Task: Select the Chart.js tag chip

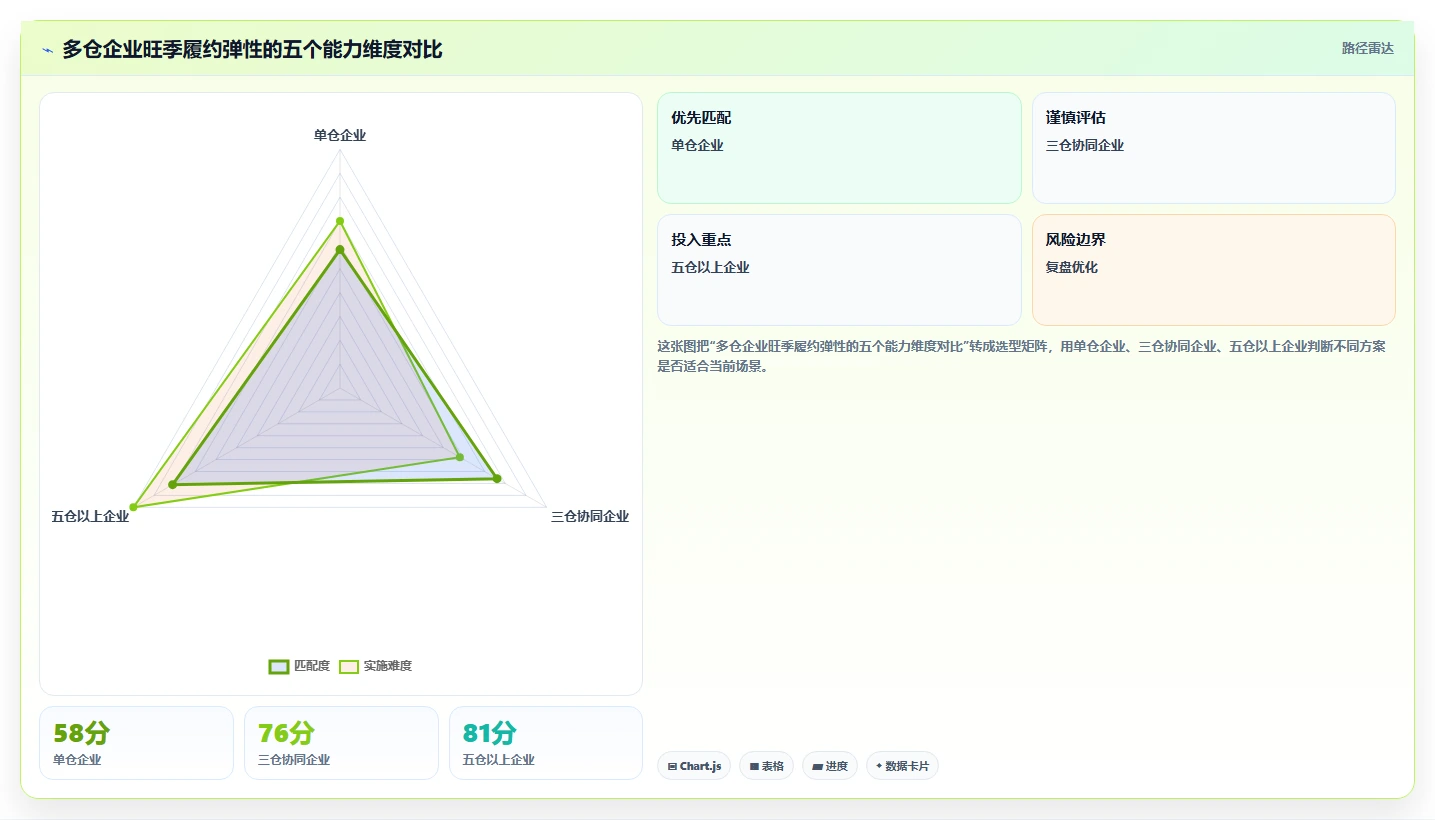Action: (693, 766)
